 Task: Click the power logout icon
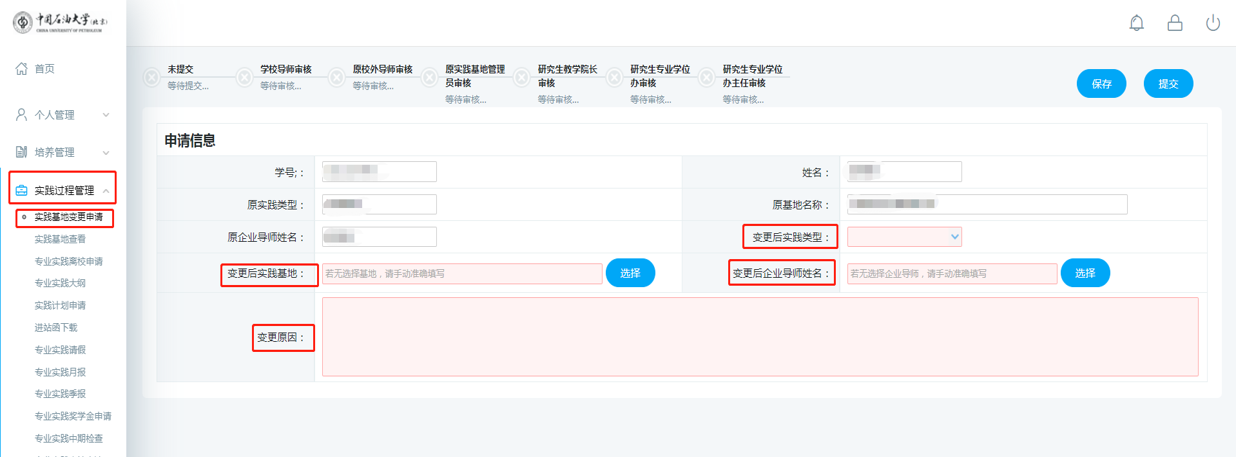click(1213, 23)
